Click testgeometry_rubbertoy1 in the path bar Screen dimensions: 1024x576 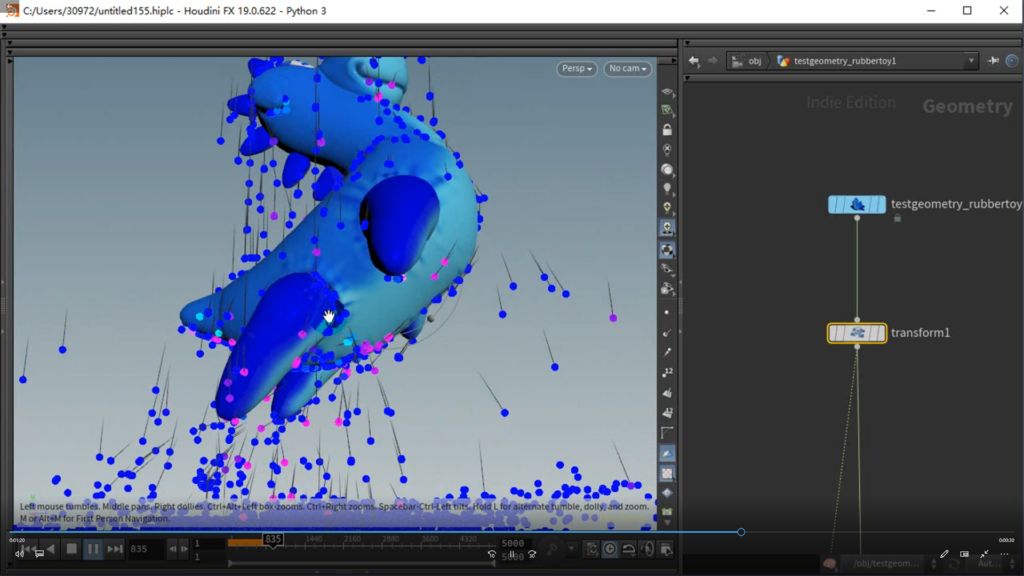[845, 61]
